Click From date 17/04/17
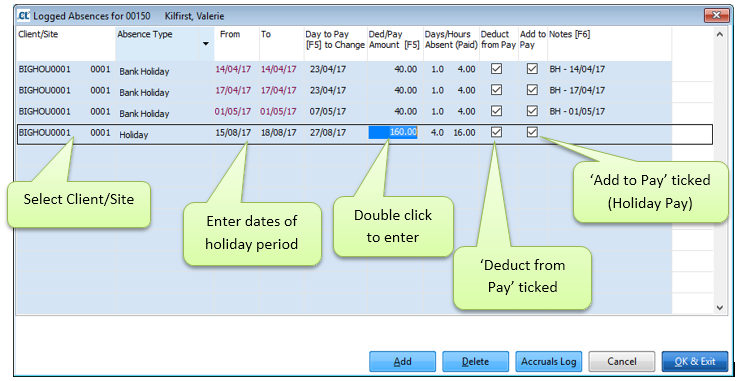Viewport: 740px width, 381px height. coord(233,90)
